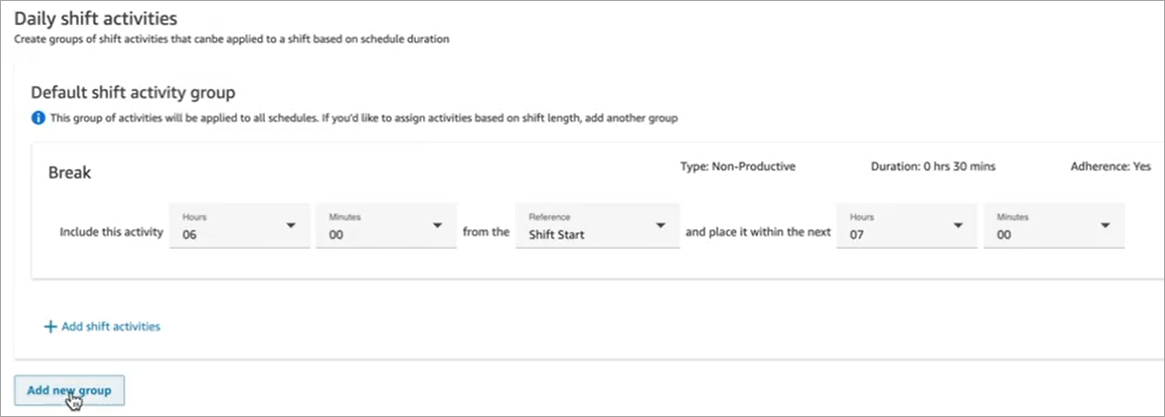Select the Break activity title
Screen dimensions: 1165x417
[x=70, y=173]
